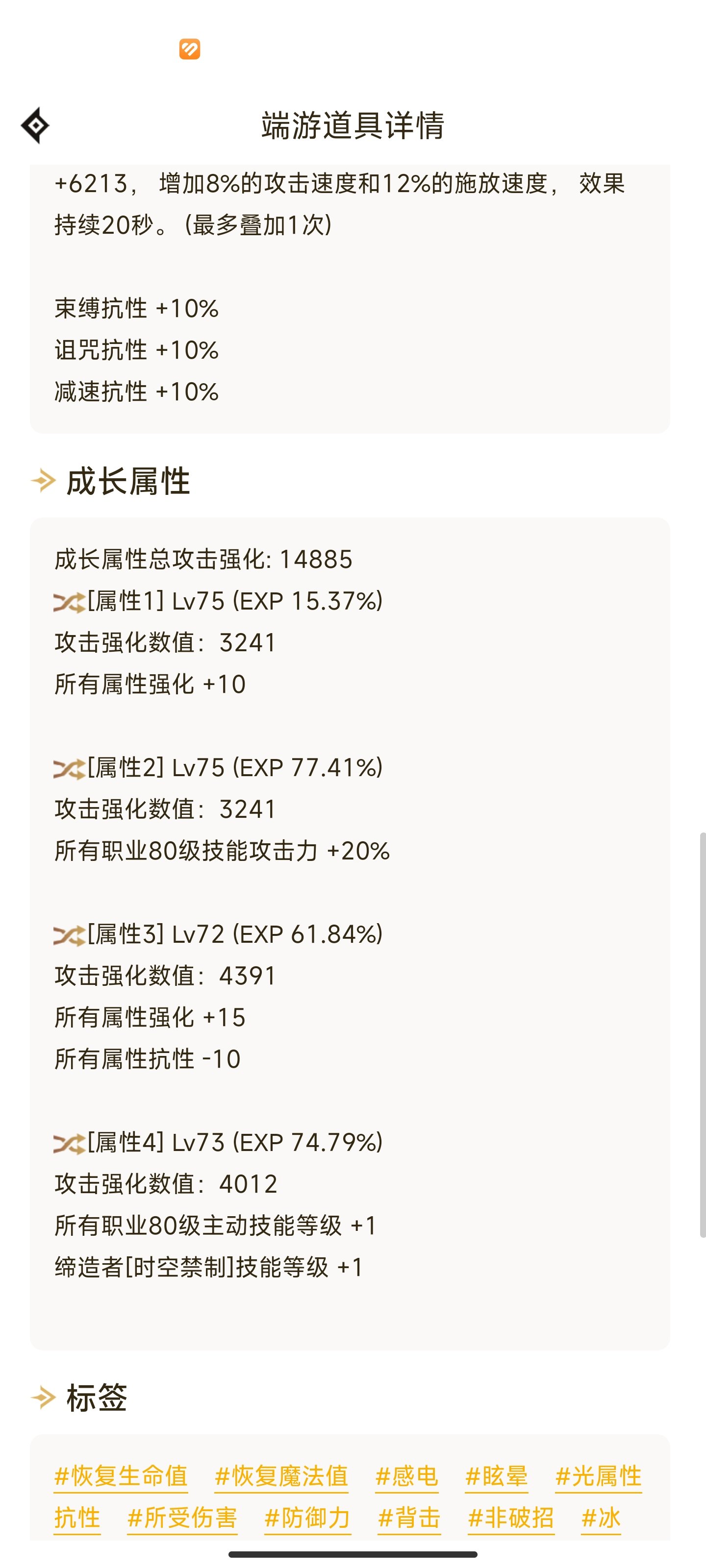The width and height of the screenshot is (706, 1568).
Task: Select the #防御力 tag
Action: point(307,1518)
